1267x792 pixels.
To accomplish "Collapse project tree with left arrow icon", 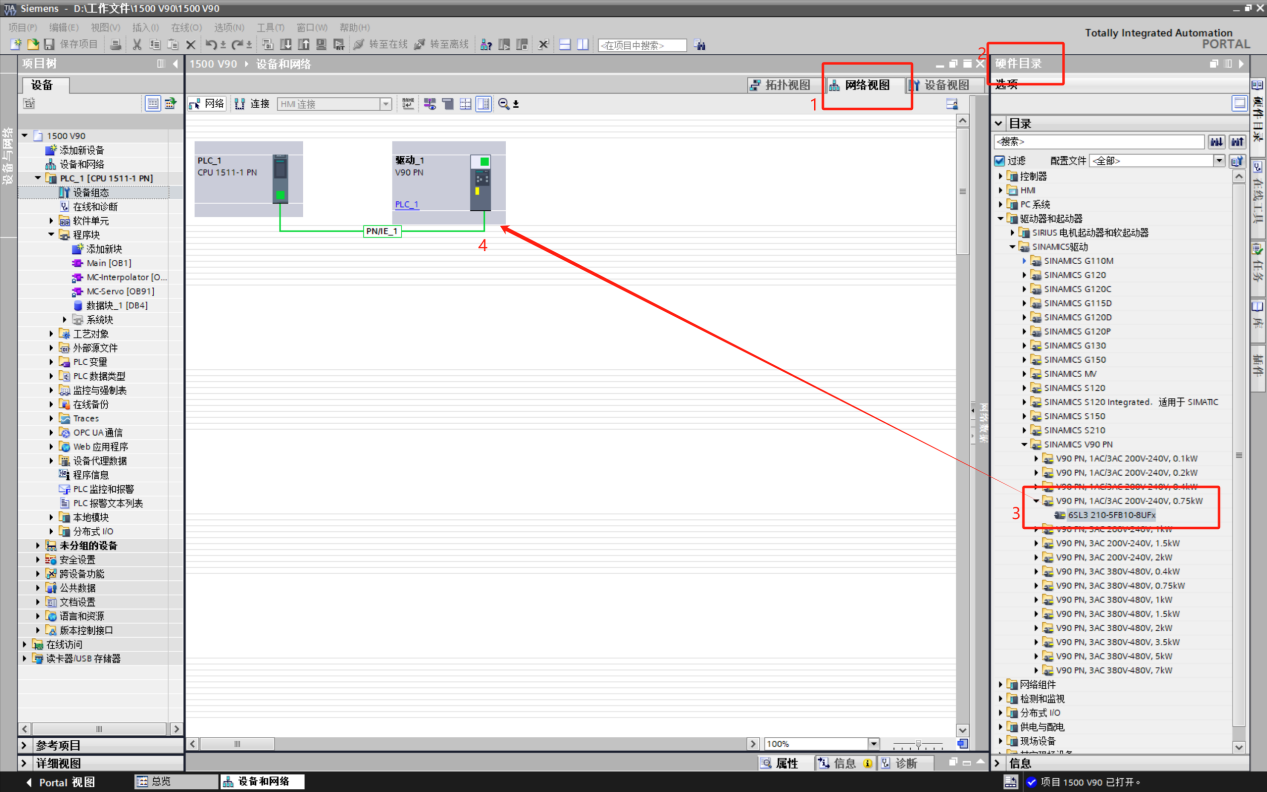I will (175, 64).
